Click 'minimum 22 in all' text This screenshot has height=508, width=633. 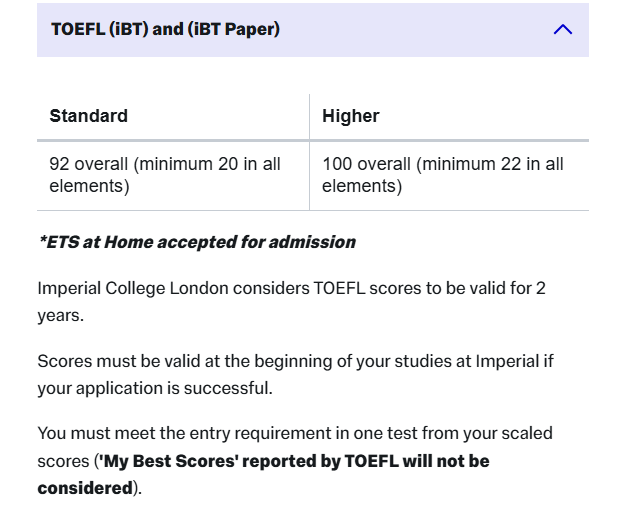[495, 164]
